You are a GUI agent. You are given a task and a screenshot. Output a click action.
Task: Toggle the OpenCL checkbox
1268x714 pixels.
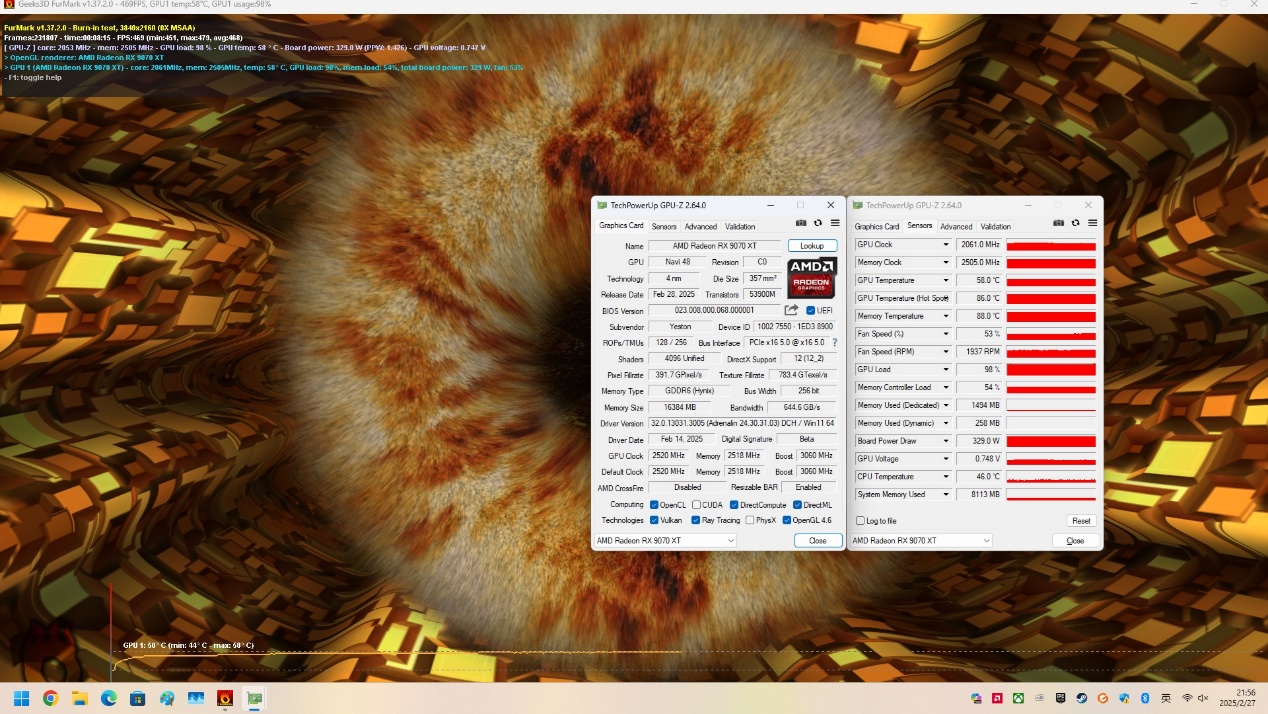coord(654,505)
